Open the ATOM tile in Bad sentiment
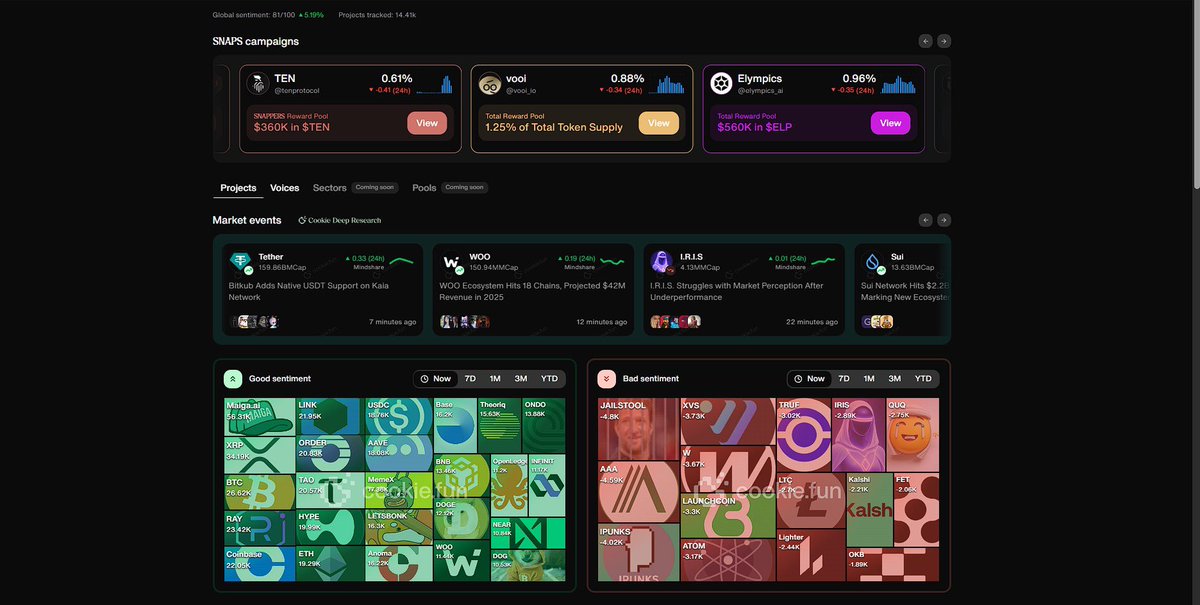The height and width of the screenshot is (605, 1200). pos(728,560)
